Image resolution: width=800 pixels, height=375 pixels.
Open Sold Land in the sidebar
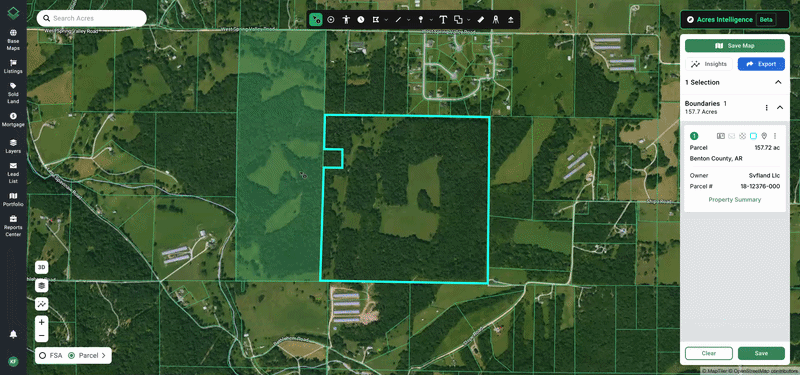tap(13, 93)
